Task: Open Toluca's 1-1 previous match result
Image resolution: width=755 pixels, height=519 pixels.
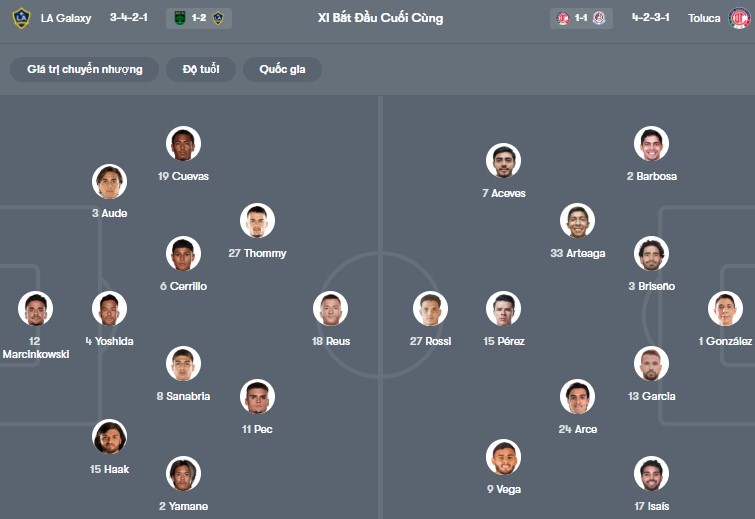Action: [581, 18]
